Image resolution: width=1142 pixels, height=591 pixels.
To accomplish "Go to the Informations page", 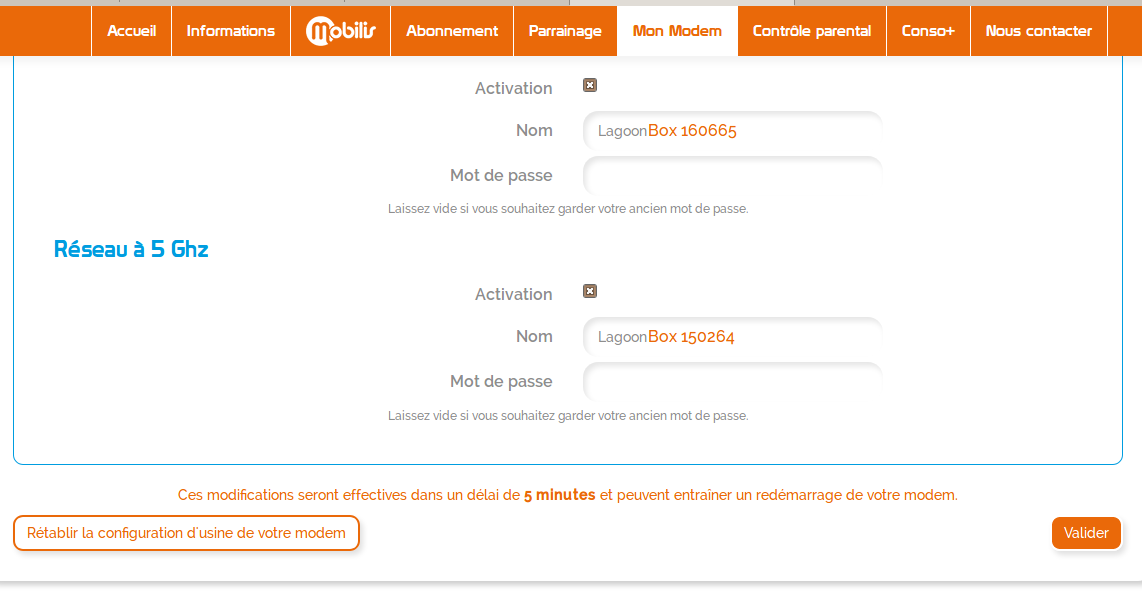I will coord(231,31).
